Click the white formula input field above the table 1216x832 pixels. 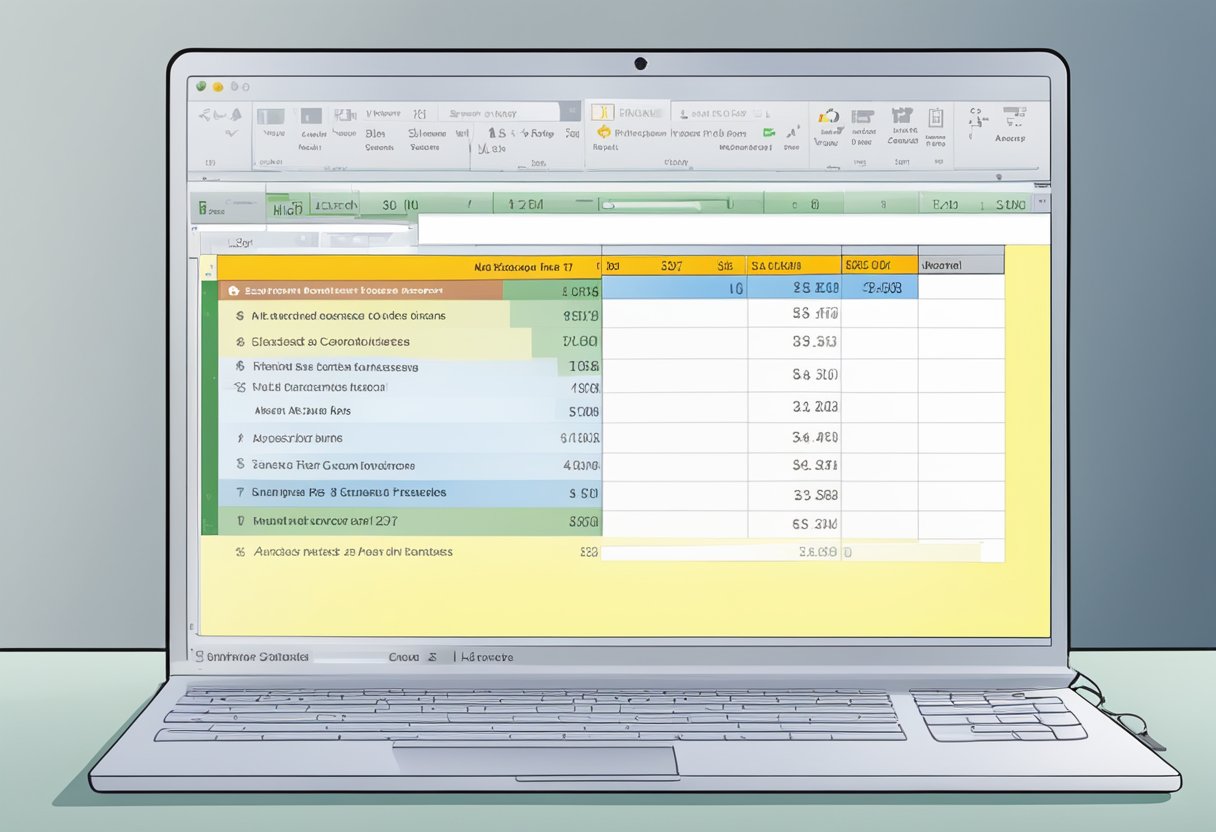click(x=732, y=229)
